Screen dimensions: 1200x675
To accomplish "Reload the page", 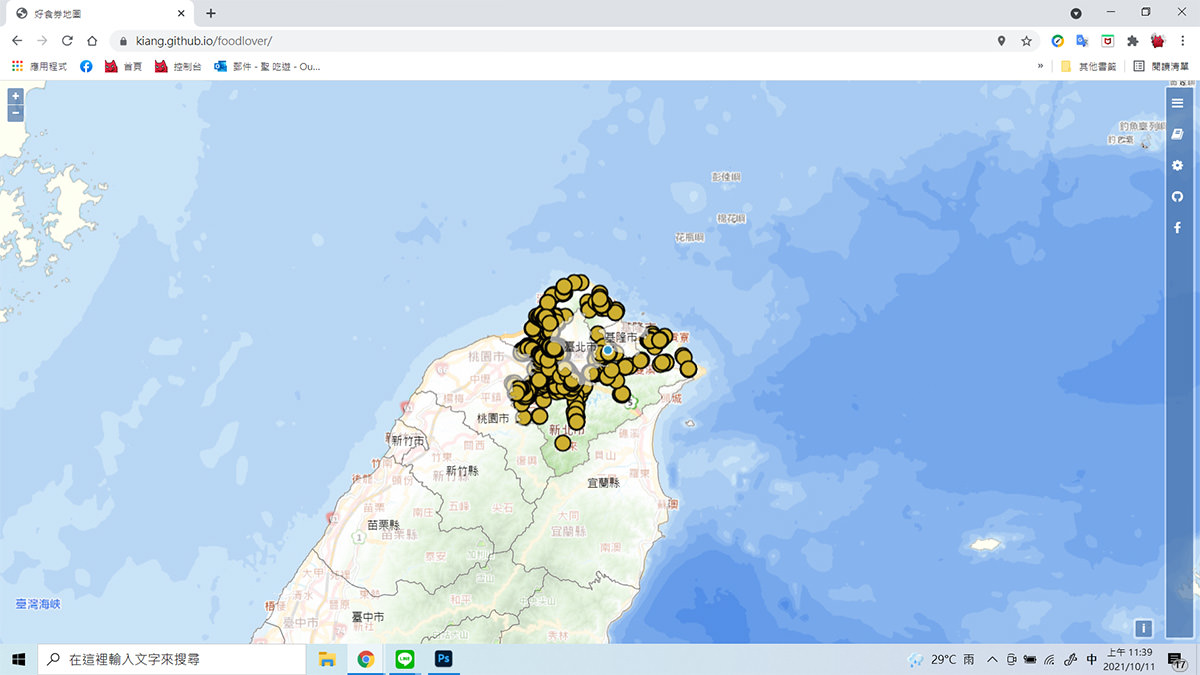I will coord(67,41).
